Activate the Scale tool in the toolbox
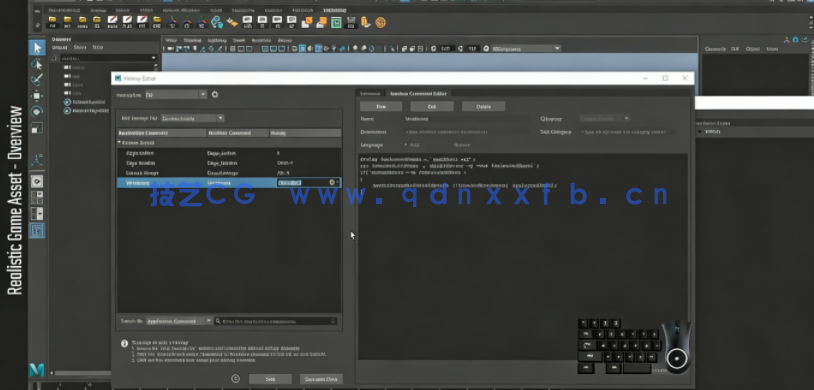The height and width of the screenshot is (390, 814). [37, 127]
